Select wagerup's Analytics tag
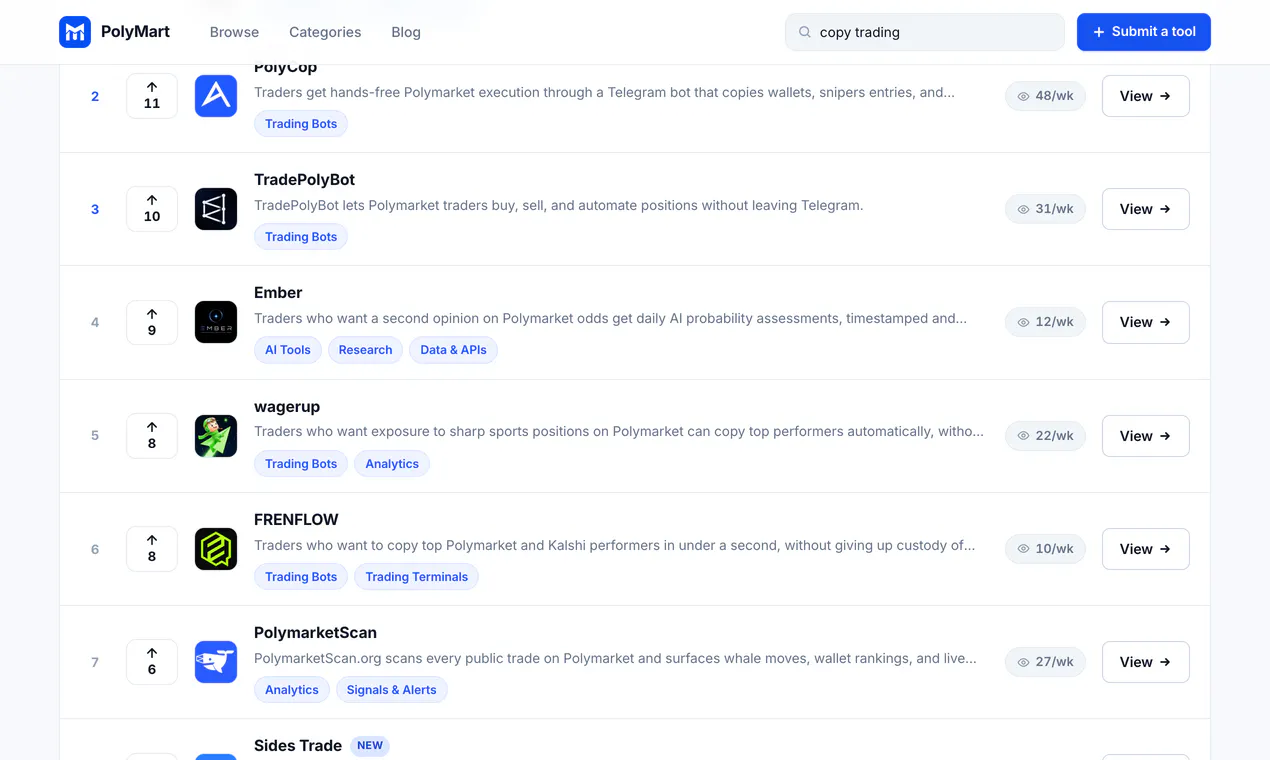Image resolution: width=1270 pixels, height=760 pixels. 392,464
